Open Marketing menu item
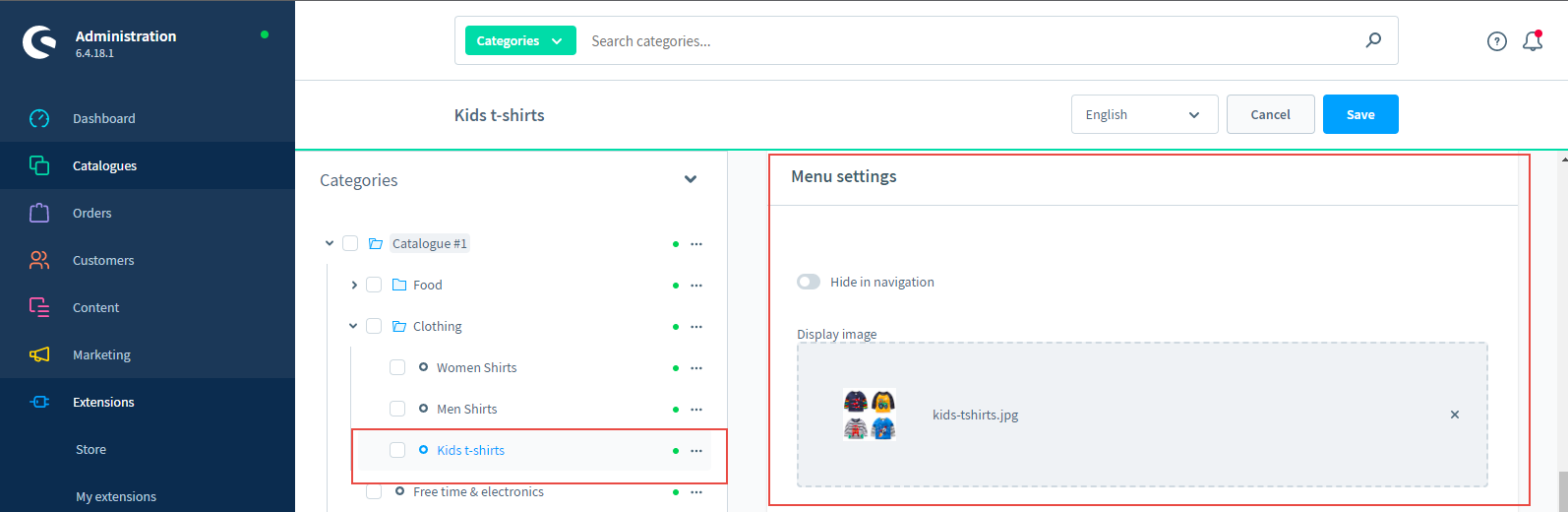The width and height of the screenshot is (1568, 512). [x=148, y=354]
